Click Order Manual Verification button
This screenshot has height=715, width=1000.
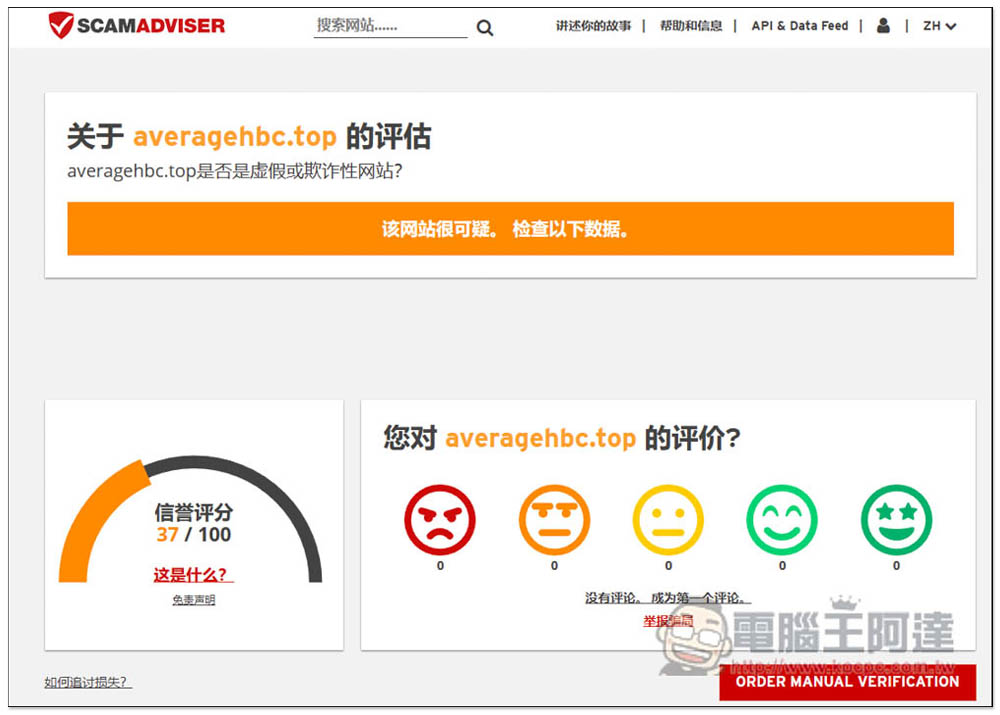848,682
